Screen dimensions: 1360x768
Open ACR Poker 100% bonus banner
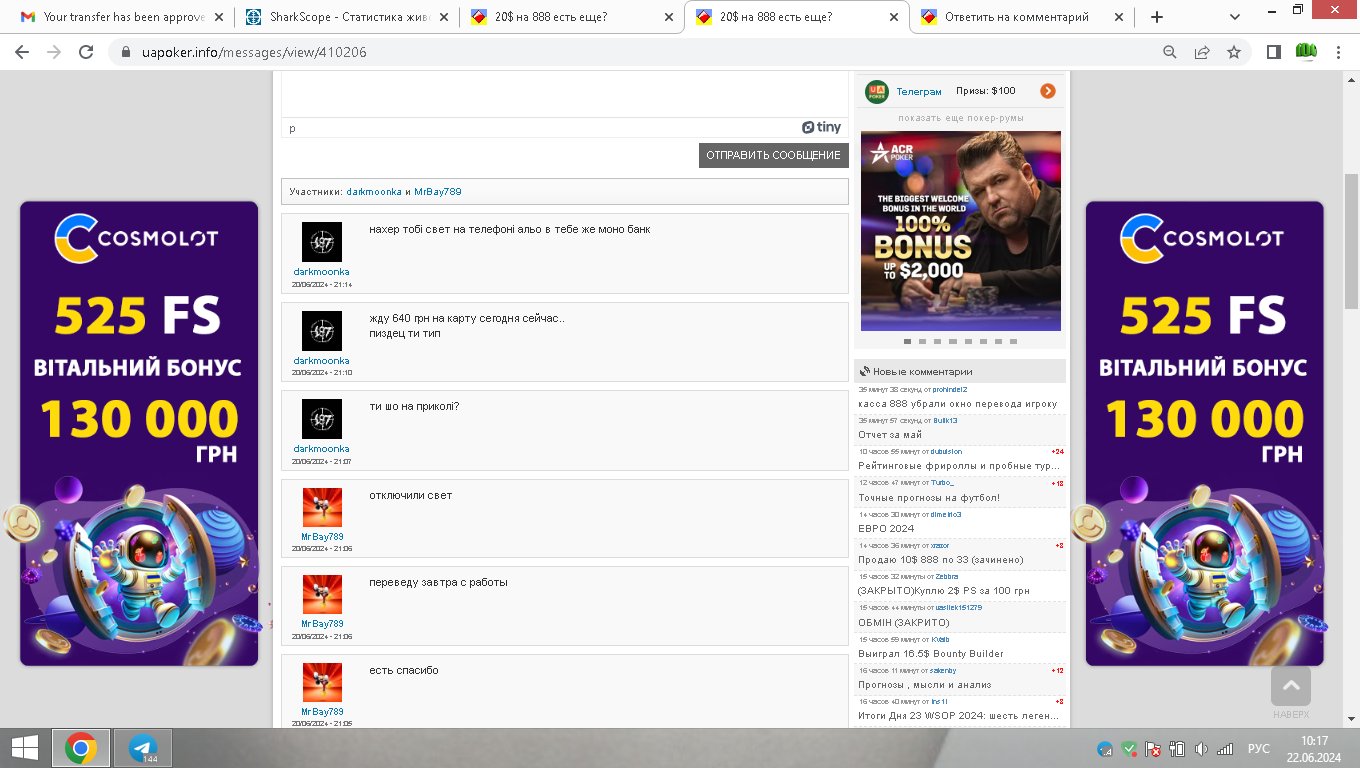(x=961, y=231)
